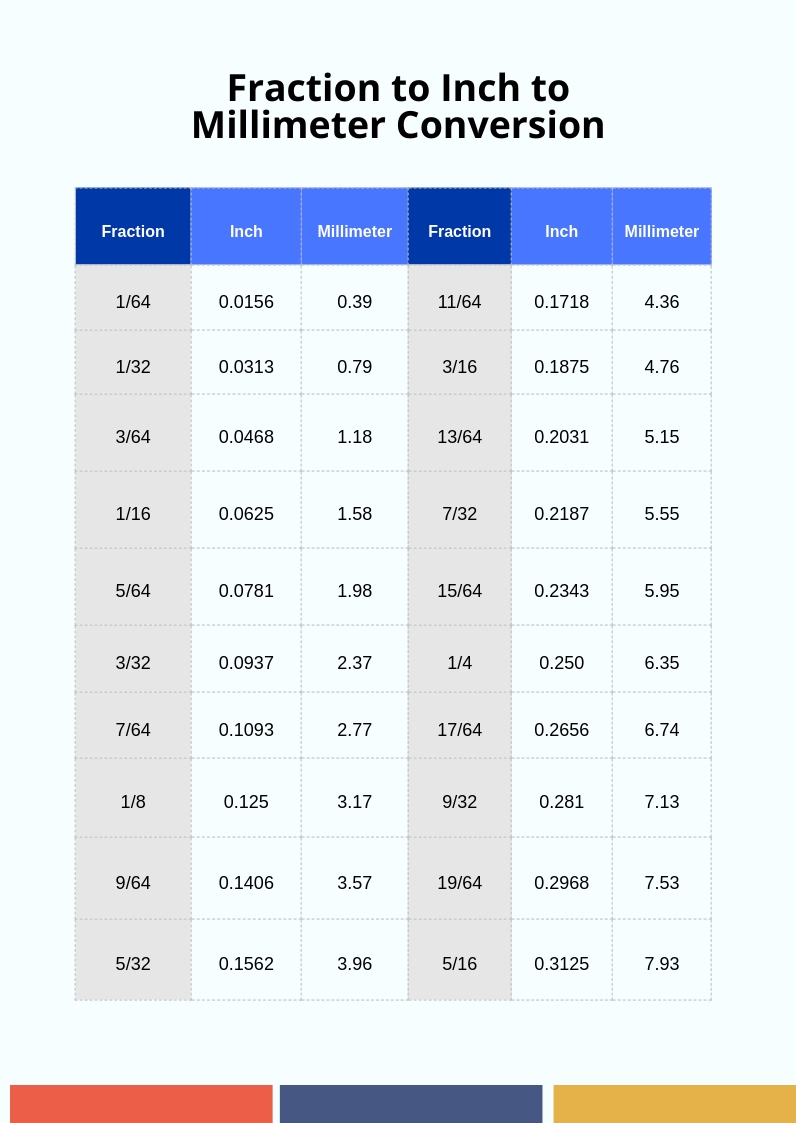
Task: Click the 1/4 fraction cell
Action: pyautogui.click(x=460, y=663)
